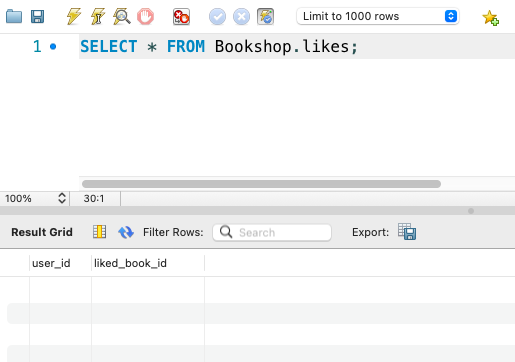Toggle wrap cell content icon in result grid
Image resolution: width=515 pixels, height=362 pixels.
click(x=99, y=232)
